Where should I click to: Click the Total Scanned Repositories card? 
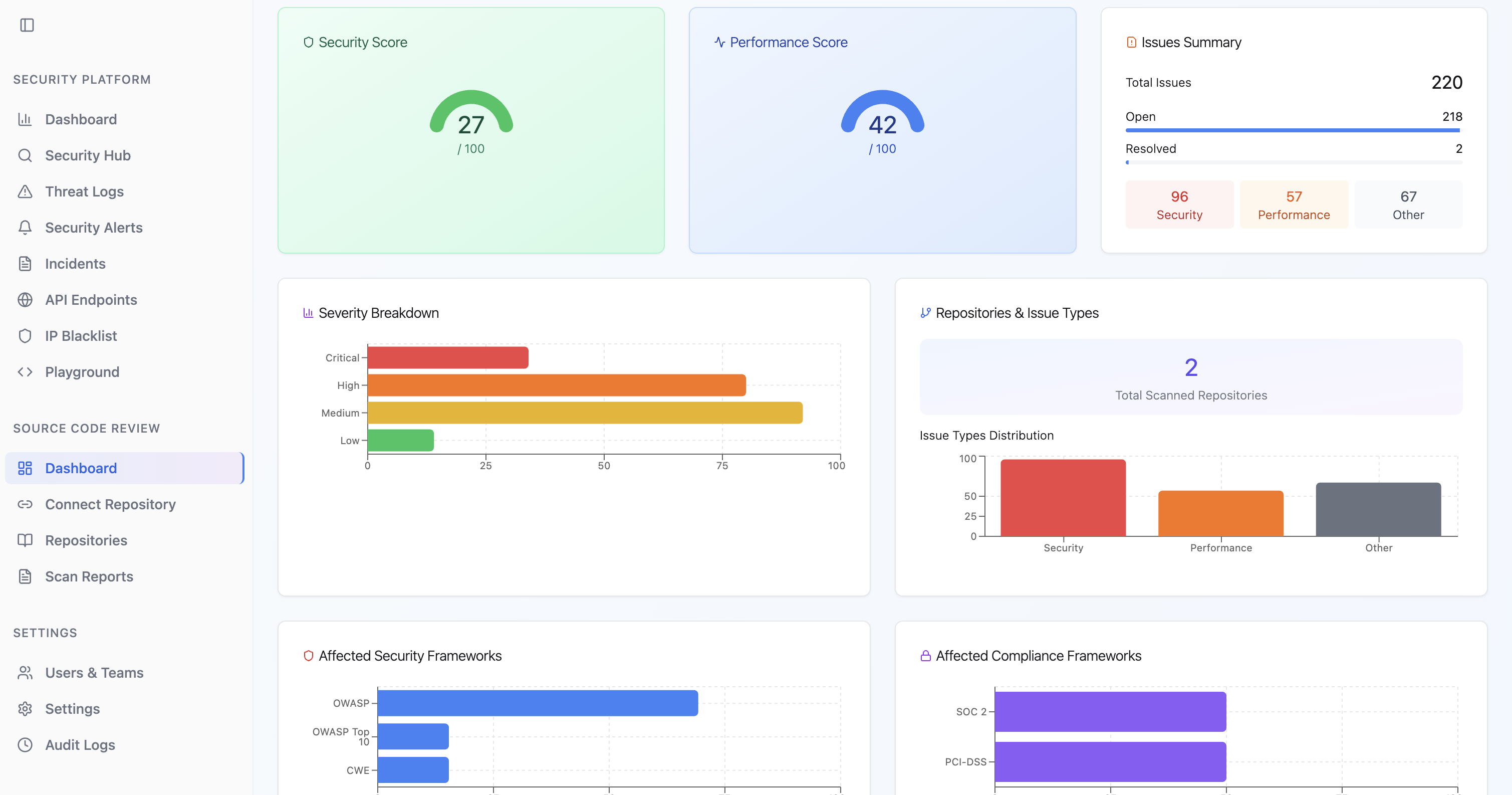pos(1191,377)
